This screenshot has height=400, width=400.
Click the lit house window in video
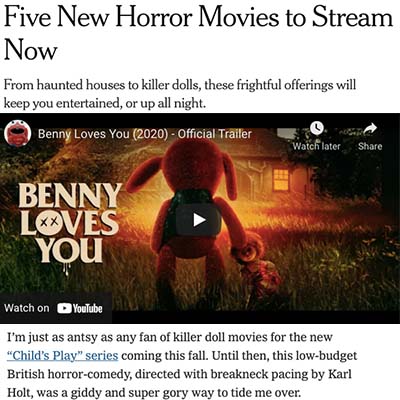pos(281,180)
